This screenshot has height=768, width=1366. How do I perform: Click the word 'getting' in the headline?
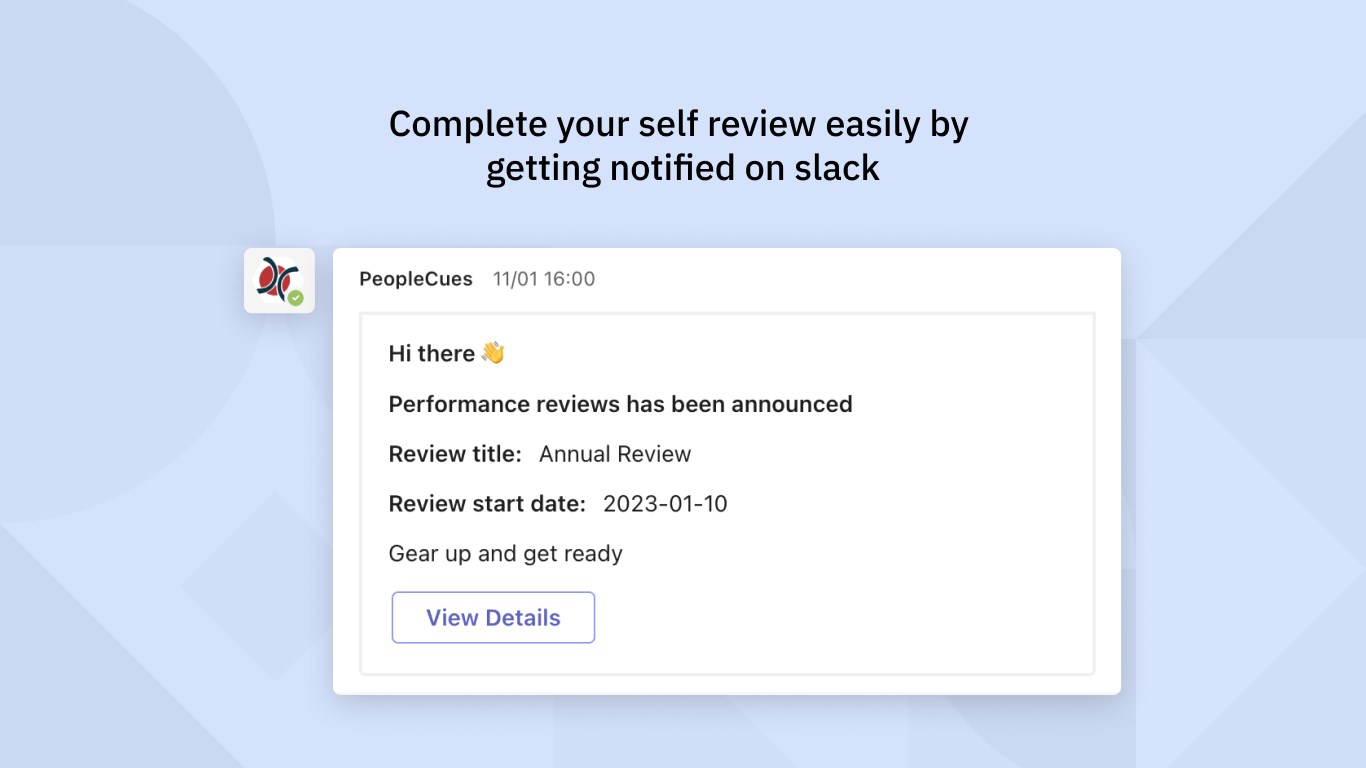[542, 168]
